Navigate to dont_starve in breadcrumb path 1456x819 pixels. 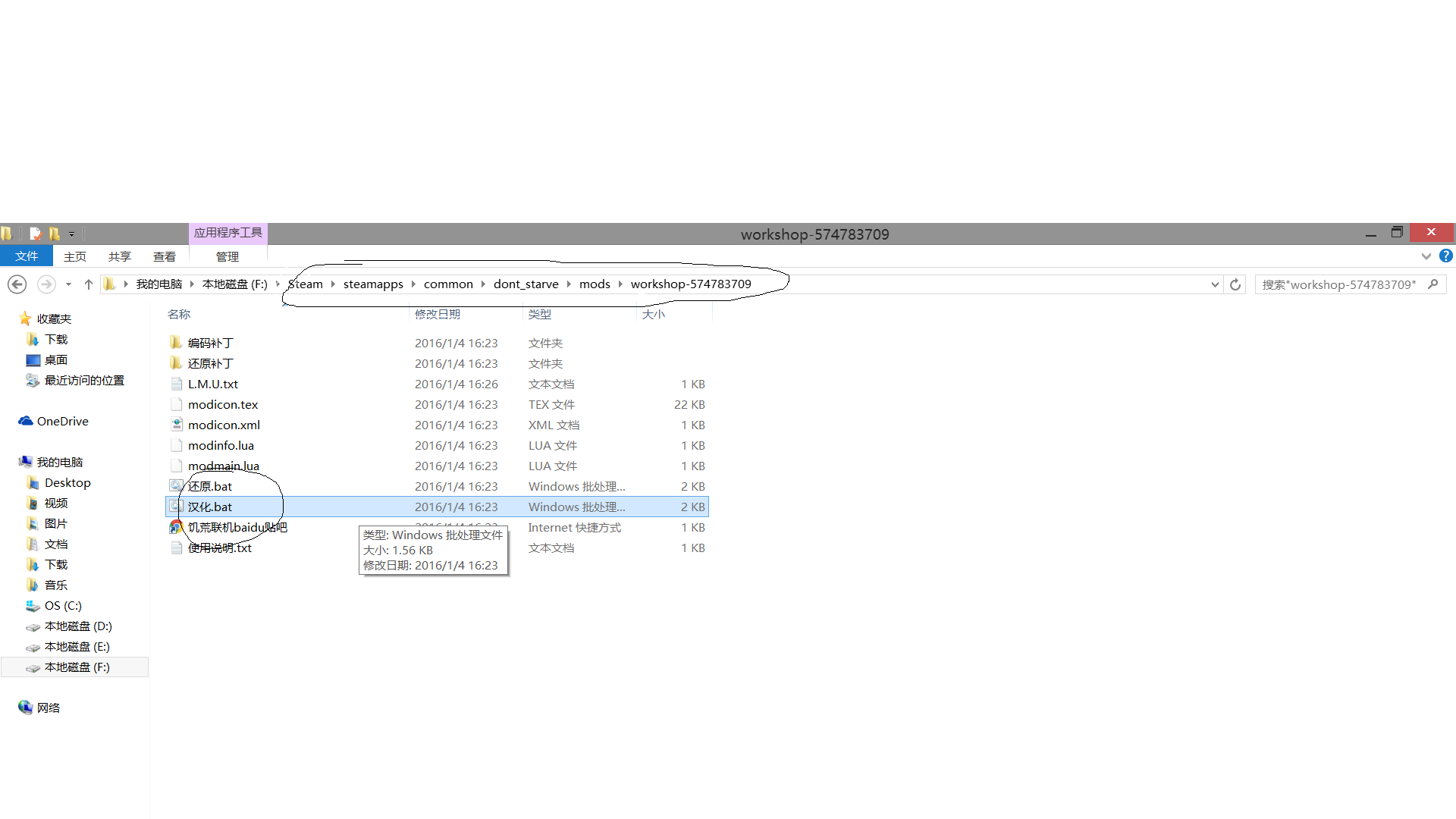(526, 284)
